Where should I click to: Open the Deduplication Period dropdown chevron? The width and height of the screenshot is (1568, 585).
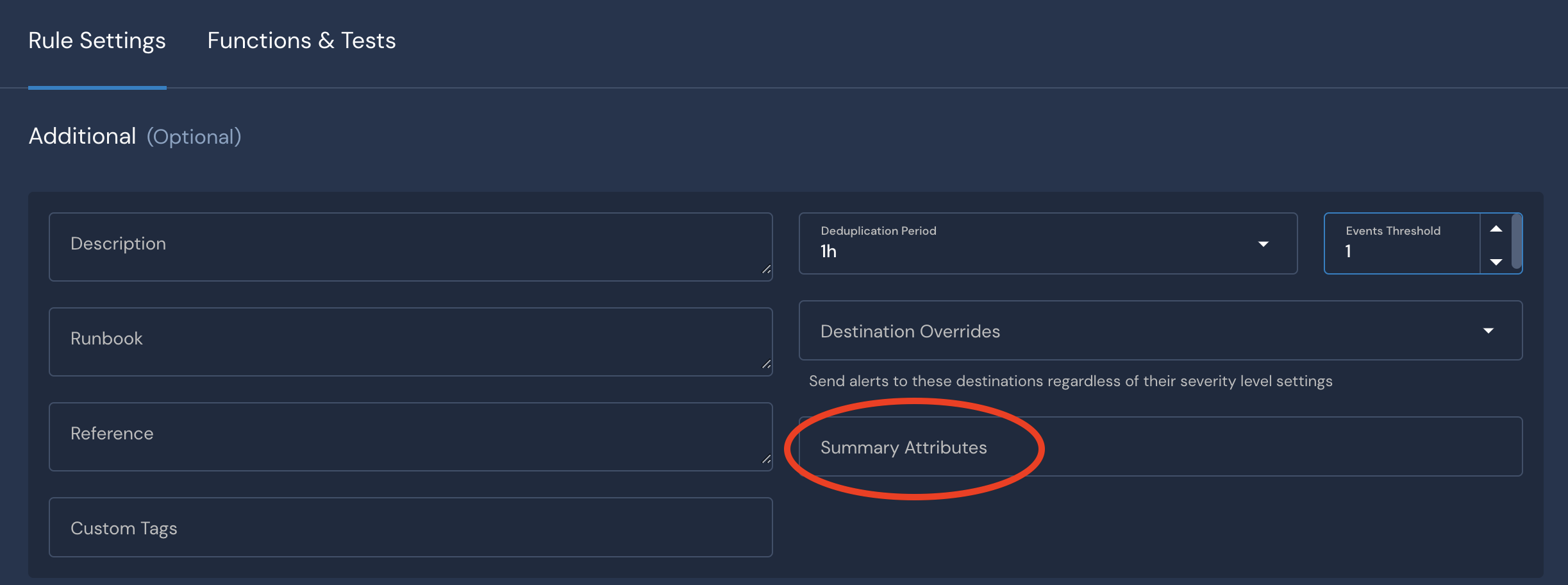pos(1264,244)
